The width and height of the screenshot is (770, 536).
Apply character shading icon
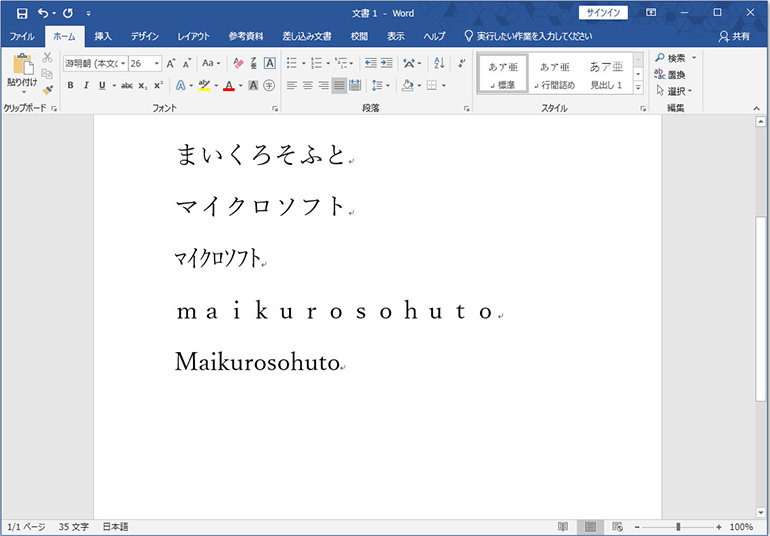coord(253,85)
